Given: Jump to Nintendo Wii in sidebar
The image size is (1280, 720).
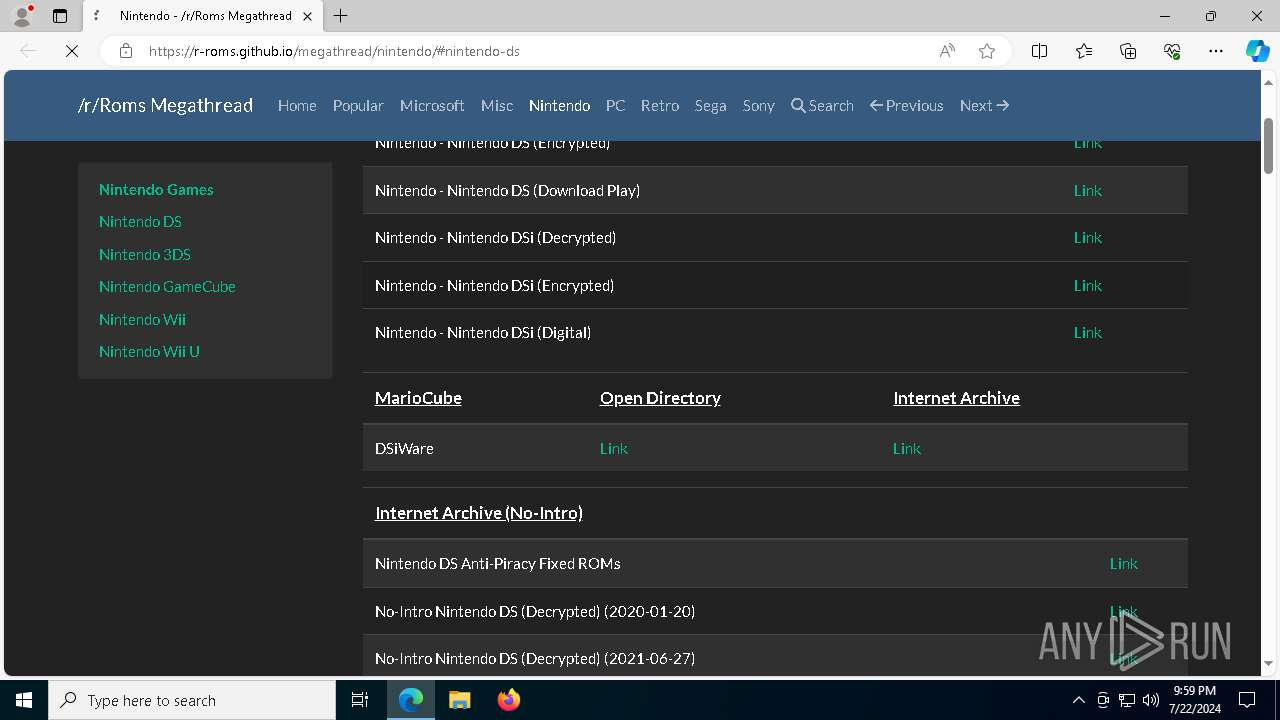Looking at the screenshot, I should pyautogui.click(x=142, y=319).
